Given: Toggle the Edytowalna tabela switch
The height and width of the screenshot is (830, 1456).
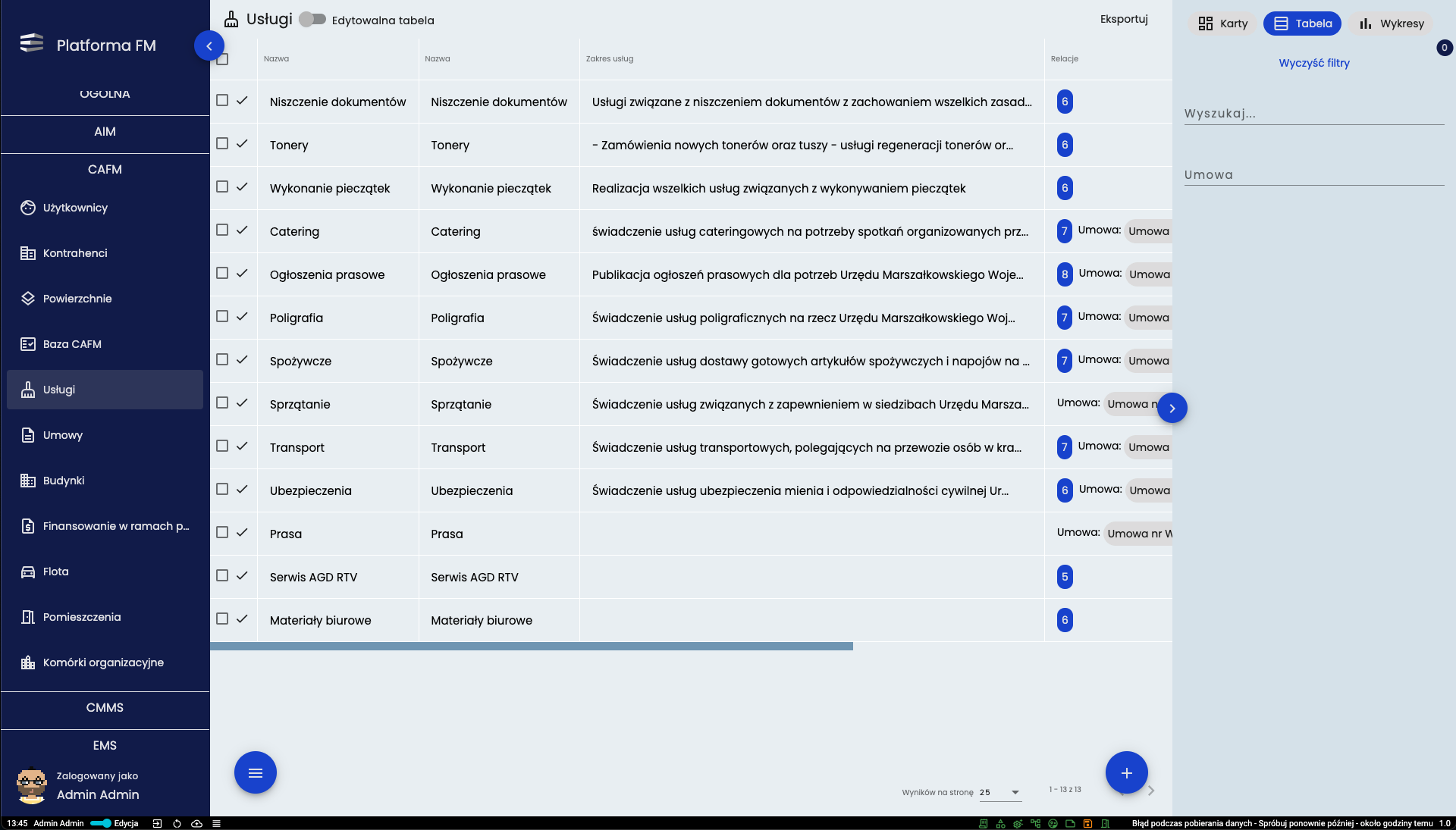Looking at the screenshot, I should (312, 20).
